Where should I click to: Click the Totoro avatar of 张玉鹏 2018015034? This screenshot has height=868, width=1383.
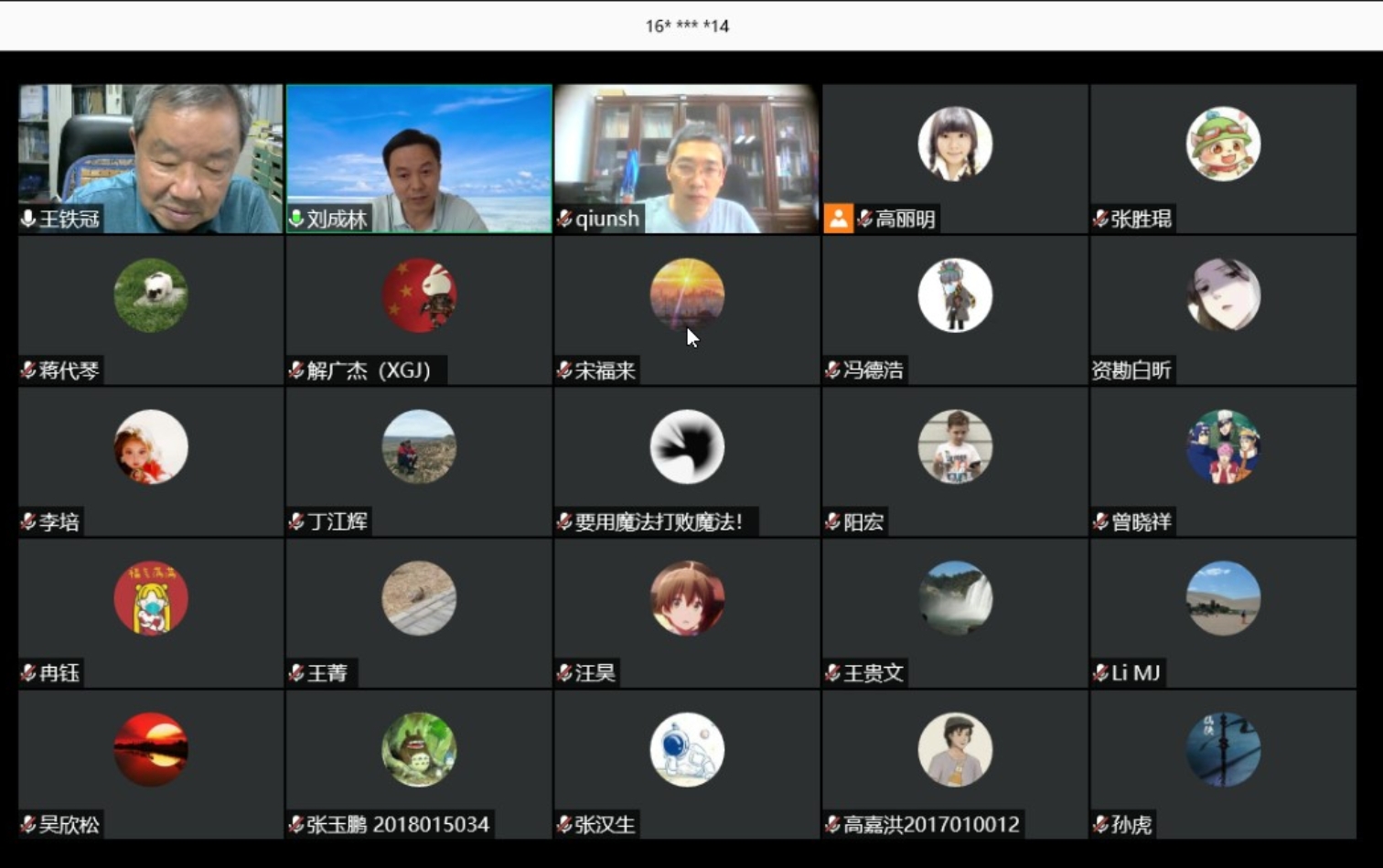[419, 750]
